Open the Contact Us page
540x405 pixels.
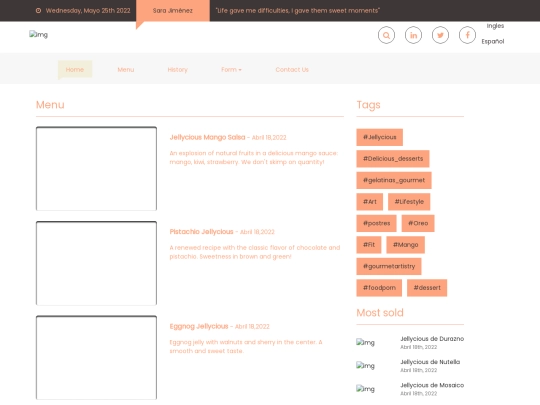[292, 70]
